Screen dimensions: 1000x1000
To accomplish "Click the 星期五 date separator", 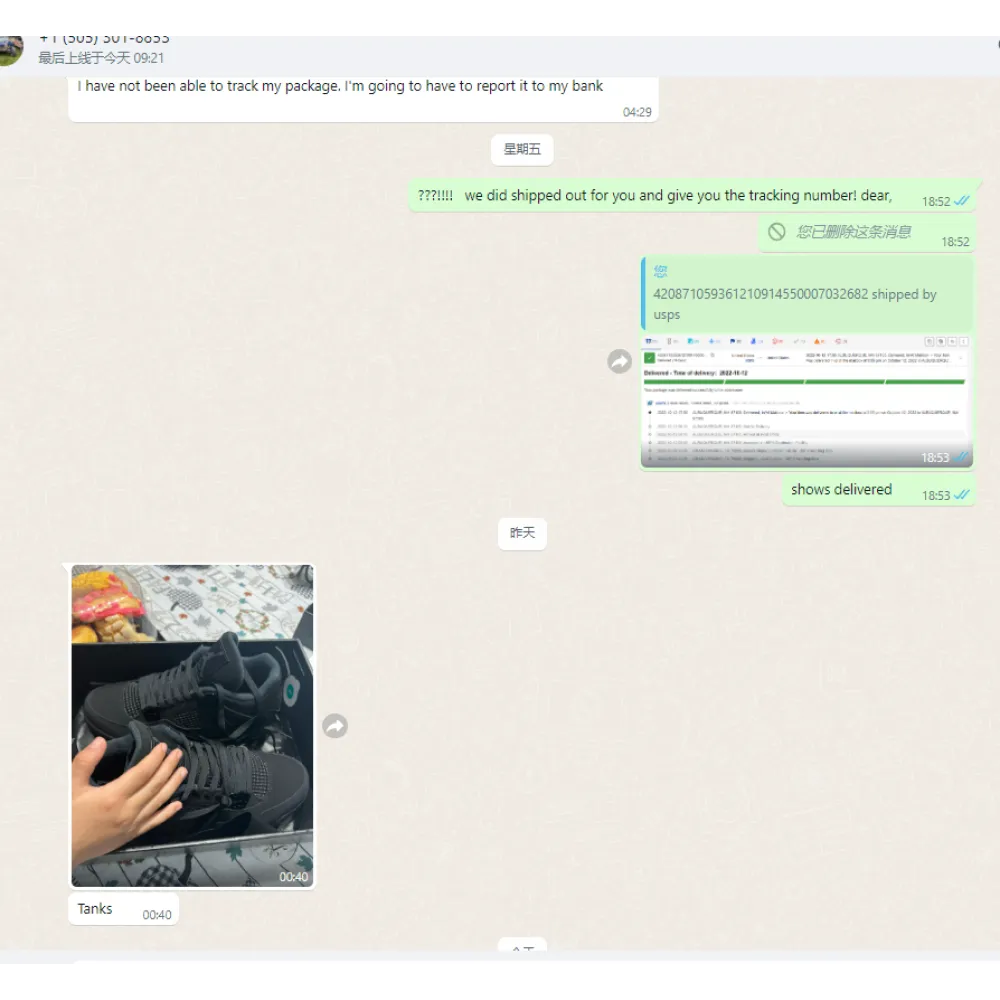I will click(x=522, y=150).
